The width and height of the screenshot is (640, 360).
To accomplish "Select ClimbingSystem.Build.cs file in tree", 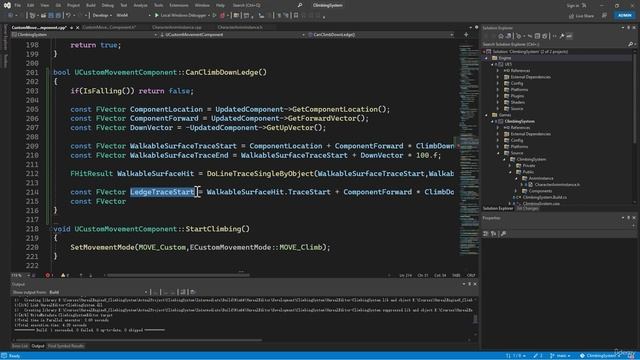I will pos(544,197).
